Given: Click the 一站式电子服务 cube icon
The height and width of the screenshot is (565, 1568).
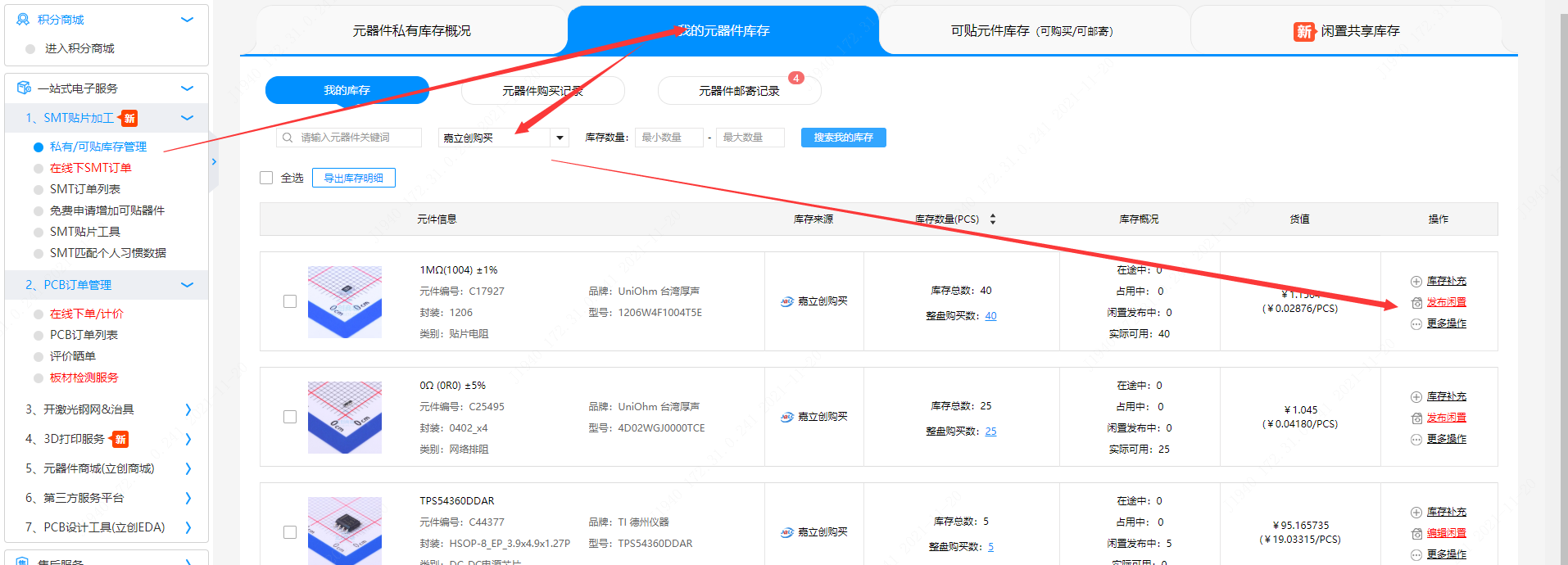Looking at the screenshot, I should 24,88.
